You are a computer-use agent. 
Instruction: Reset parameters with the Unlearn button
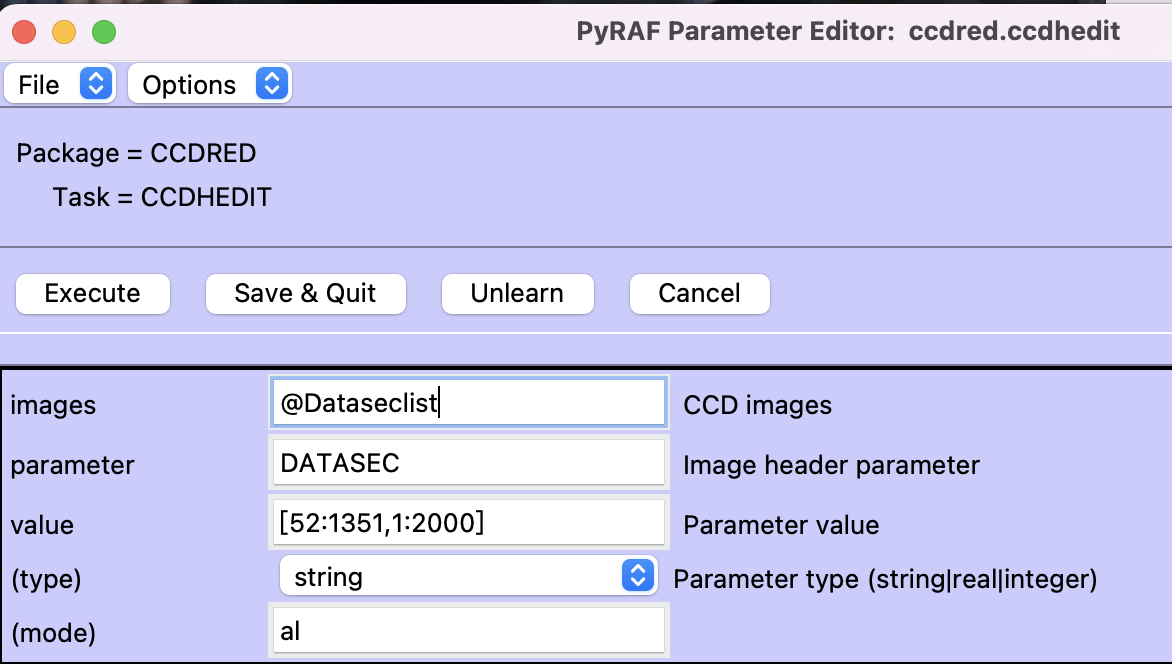point(517,293)
